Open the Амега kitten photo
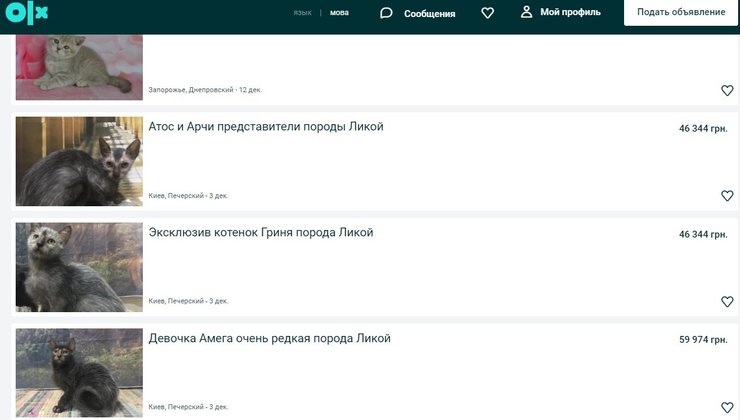740x420 pixels. 79,373
